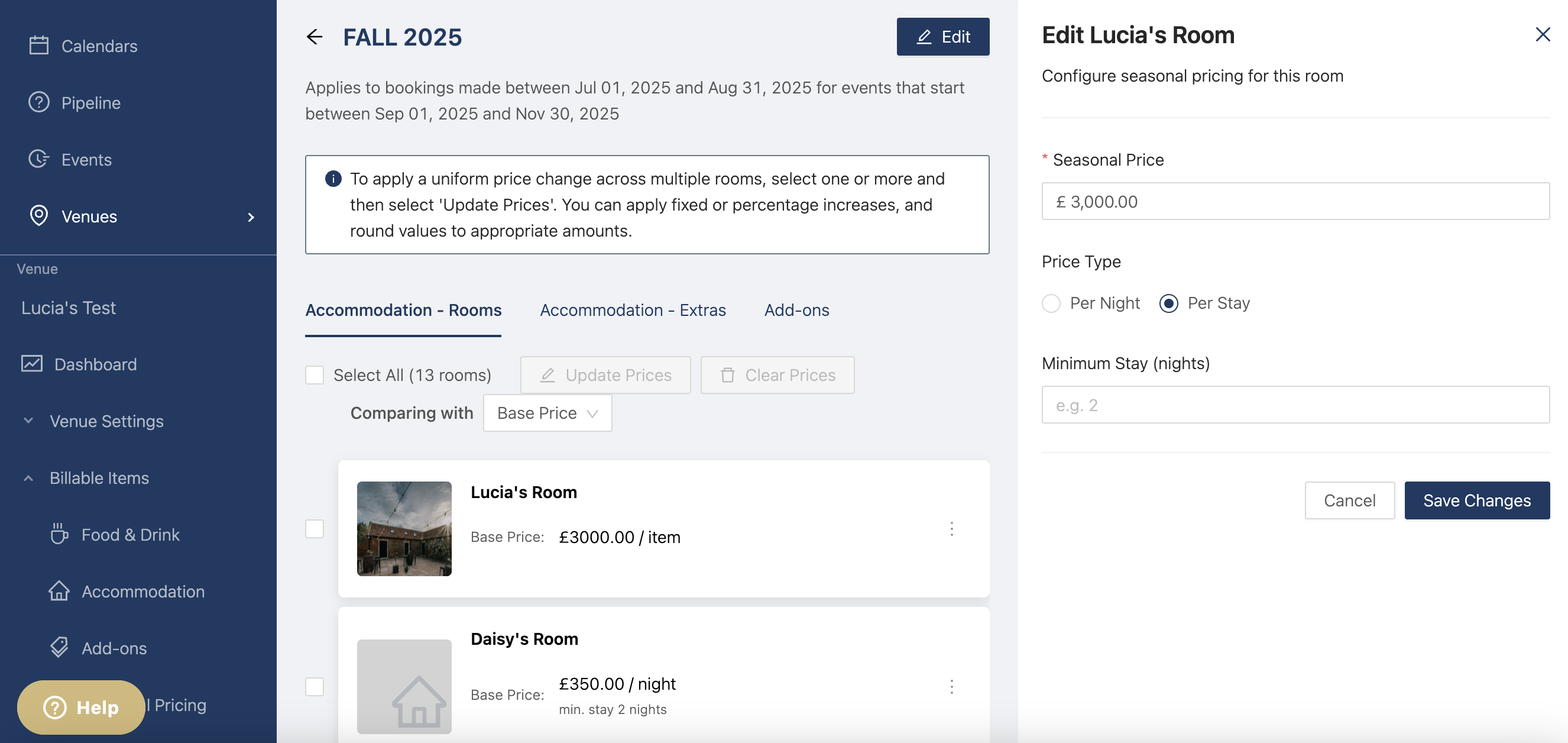Image resolution: width=1568 pixels, height=743 pixels.
Task: Open the Base Price comparison dropdown
Action: coord(547,413)
